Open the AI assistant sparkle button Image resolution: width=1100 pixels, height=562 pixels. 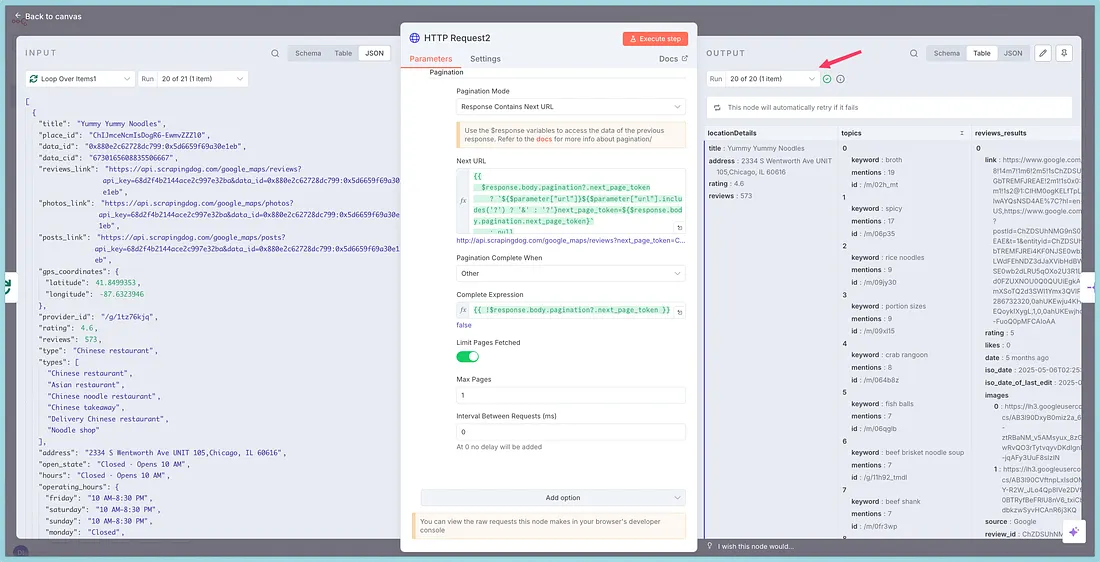point(1072,532)
